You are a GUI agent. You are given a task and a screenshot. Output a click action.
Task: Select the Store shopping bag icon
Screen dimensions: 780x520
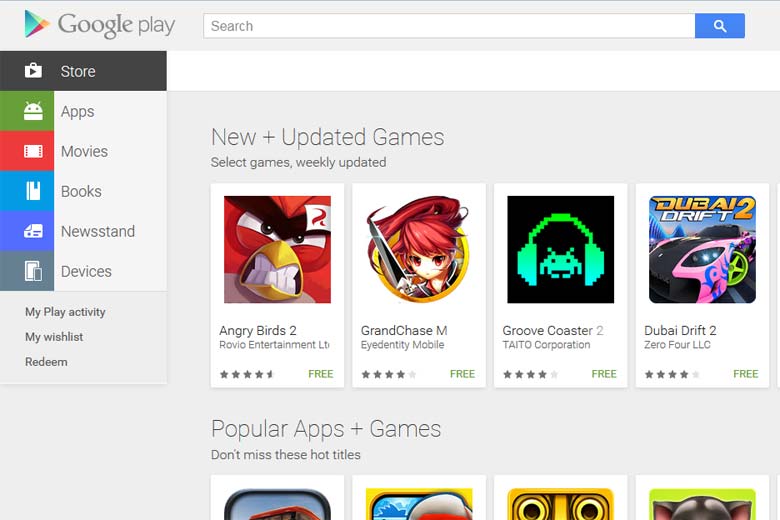click(x=33, y=71)
